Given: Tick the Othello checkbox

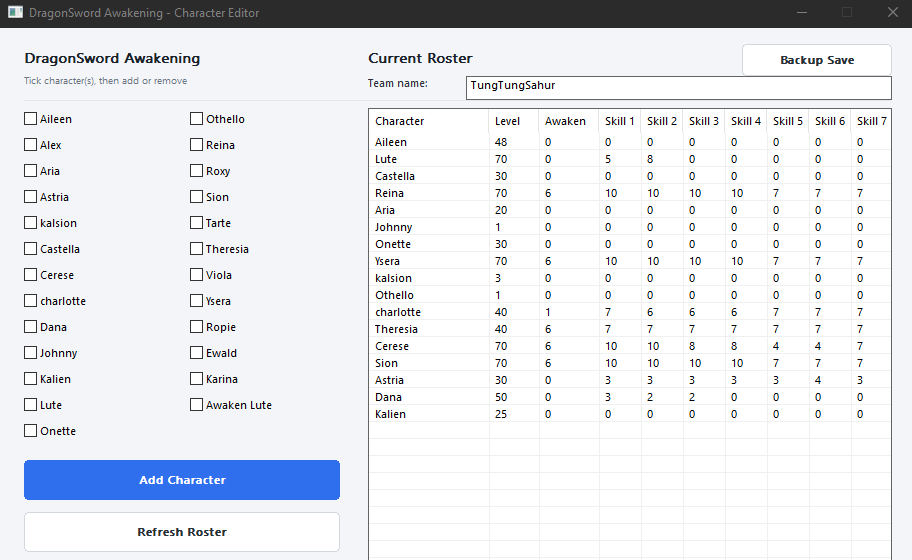Looking at the screenshot, I should (x=196, y=119).
